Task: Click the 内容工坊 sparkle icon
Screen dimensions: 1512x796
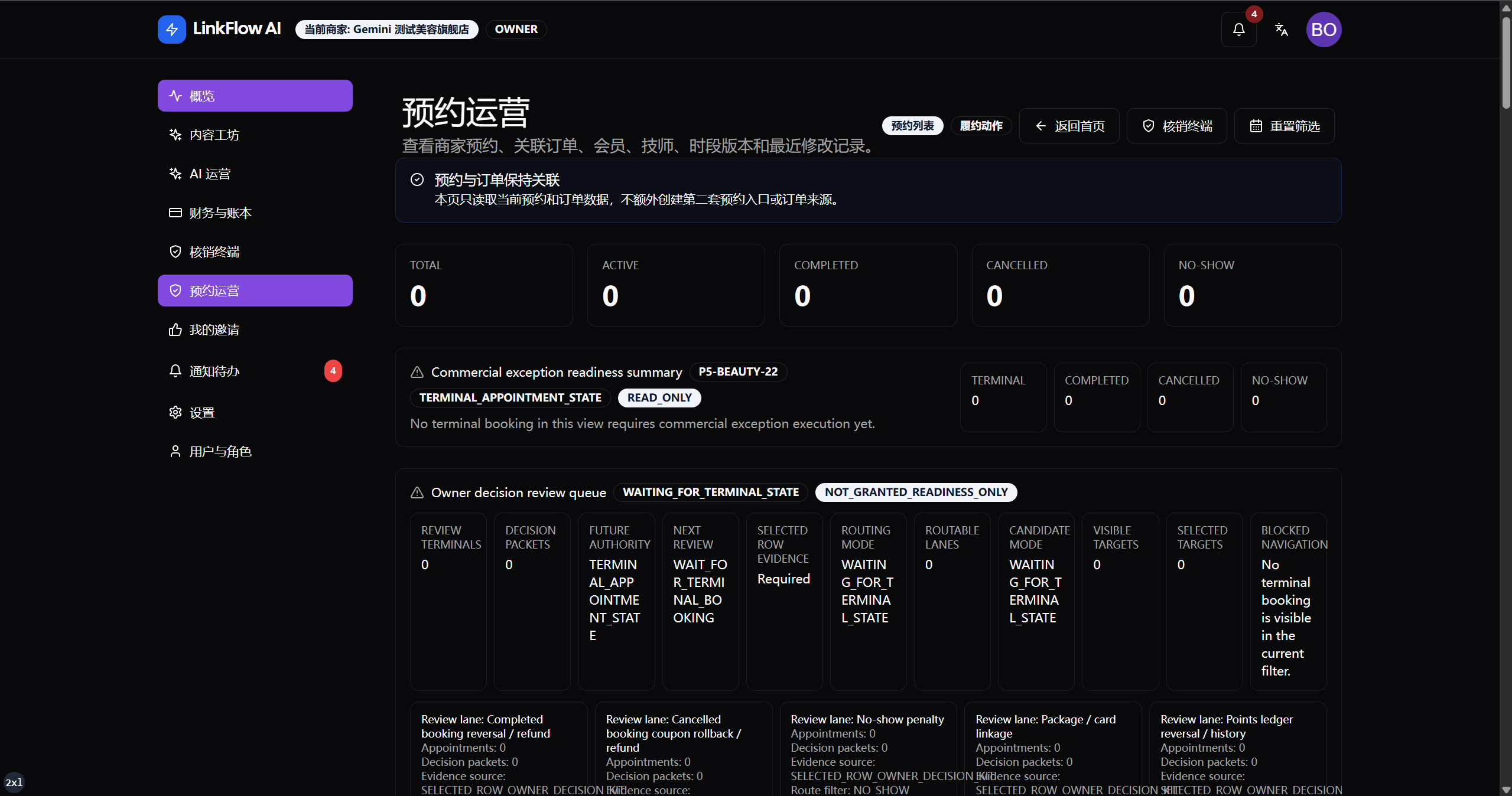Action: tap(175, 135)
